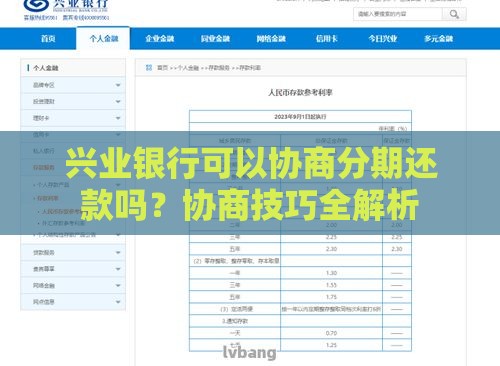This screenshot has height=366, width=500.
Task: Open the 首页 navigation tab
Action: tap(48, 39)
